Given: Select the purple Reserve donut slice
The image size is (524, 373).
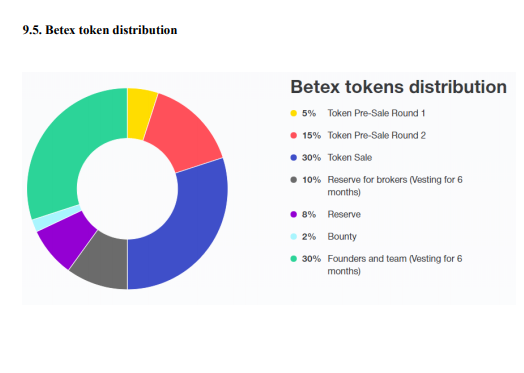Looking at the screenshot, I should tap(67, 239).
